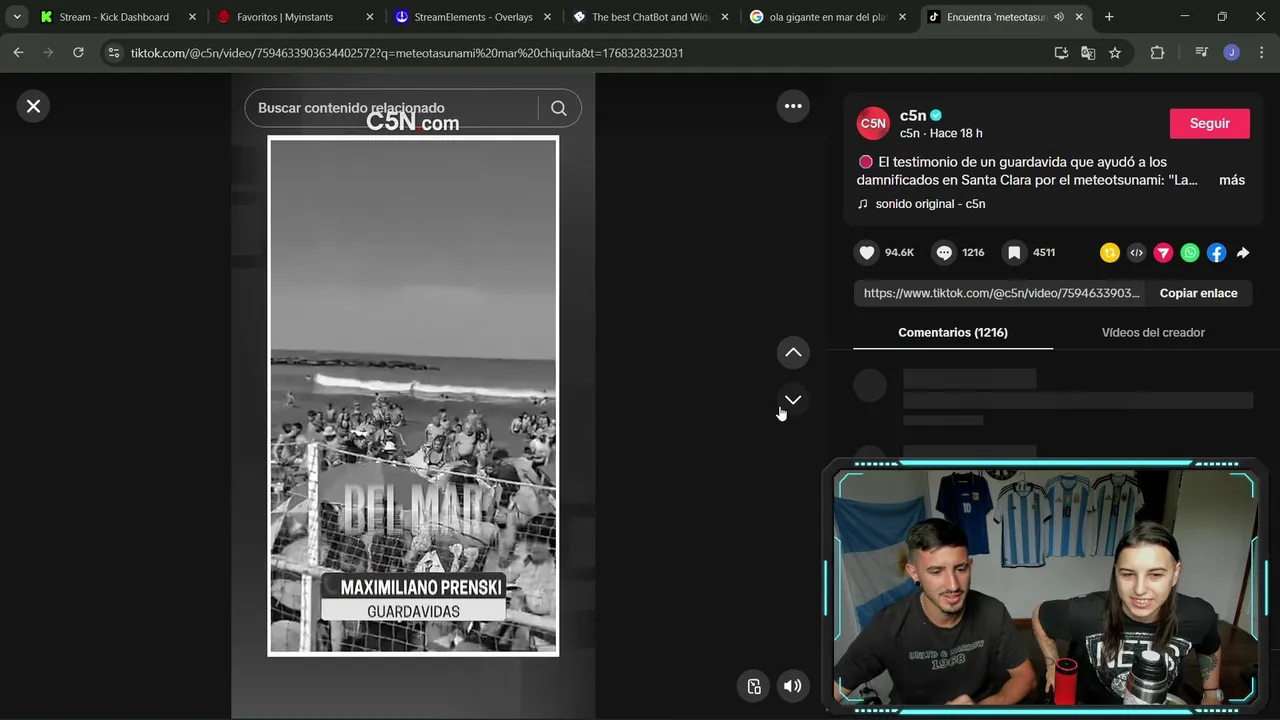The height and width of the screenshot is (720, 1280).
Task: Close the Myinstants browser tab
Action: (x=370, y=17)
